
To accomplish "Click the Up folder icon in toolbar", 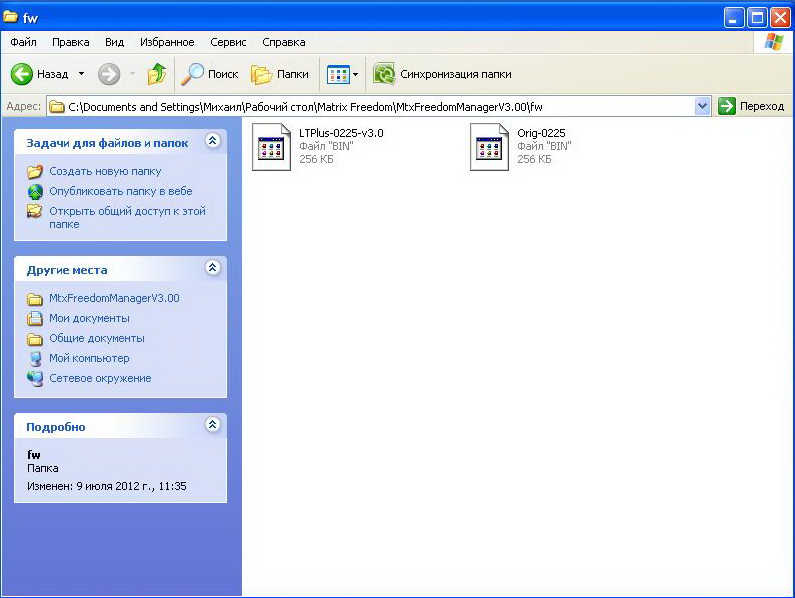I will click(x=156, y=74).
